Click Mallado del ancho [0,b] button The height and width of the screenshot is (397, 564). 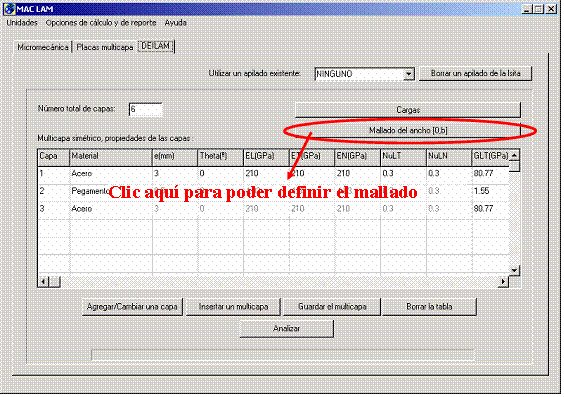point(408,130)
